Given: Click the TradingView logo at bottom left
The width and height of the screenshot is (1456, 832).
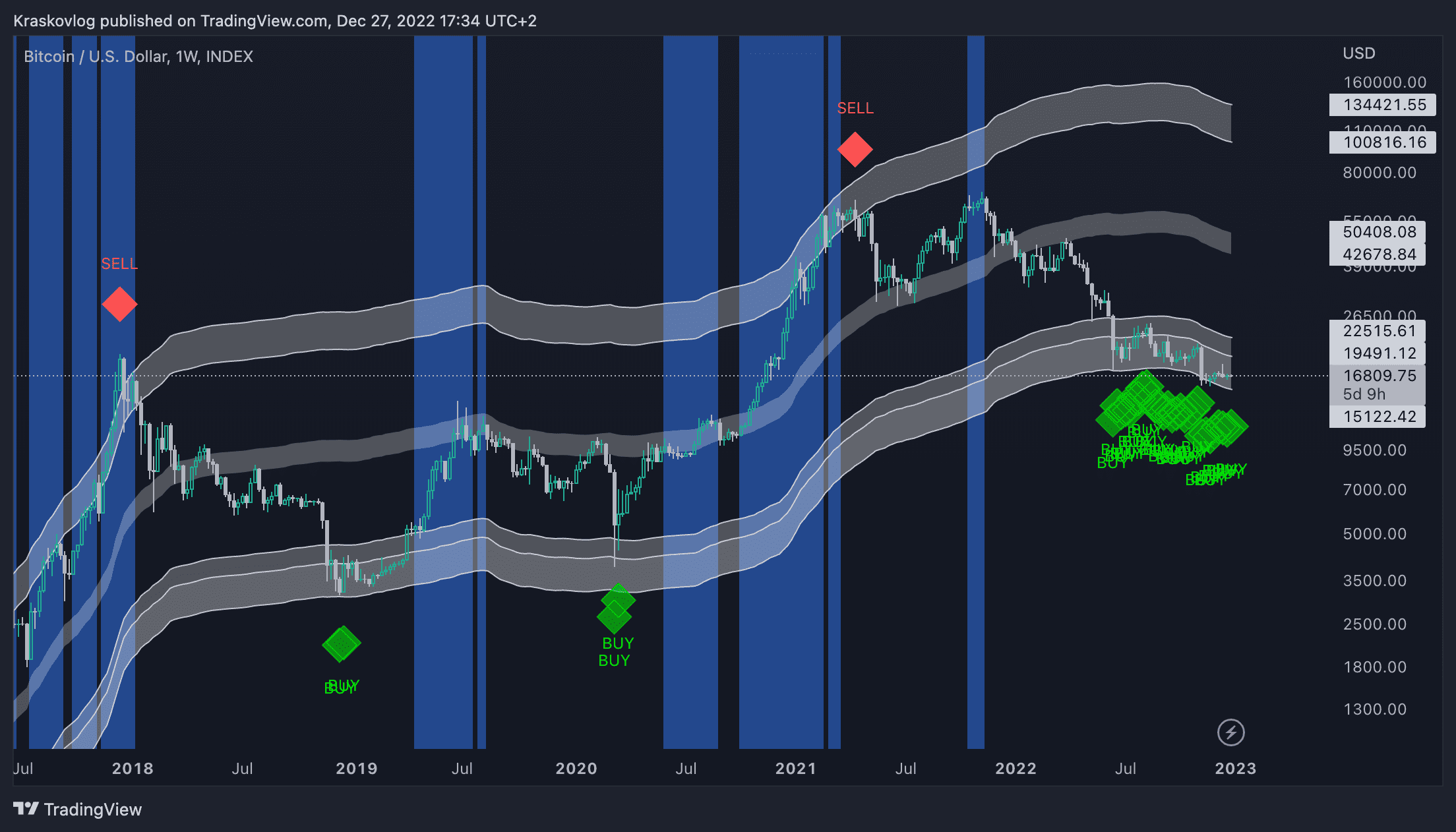Looking at the screenshot, I should point(77,809).
